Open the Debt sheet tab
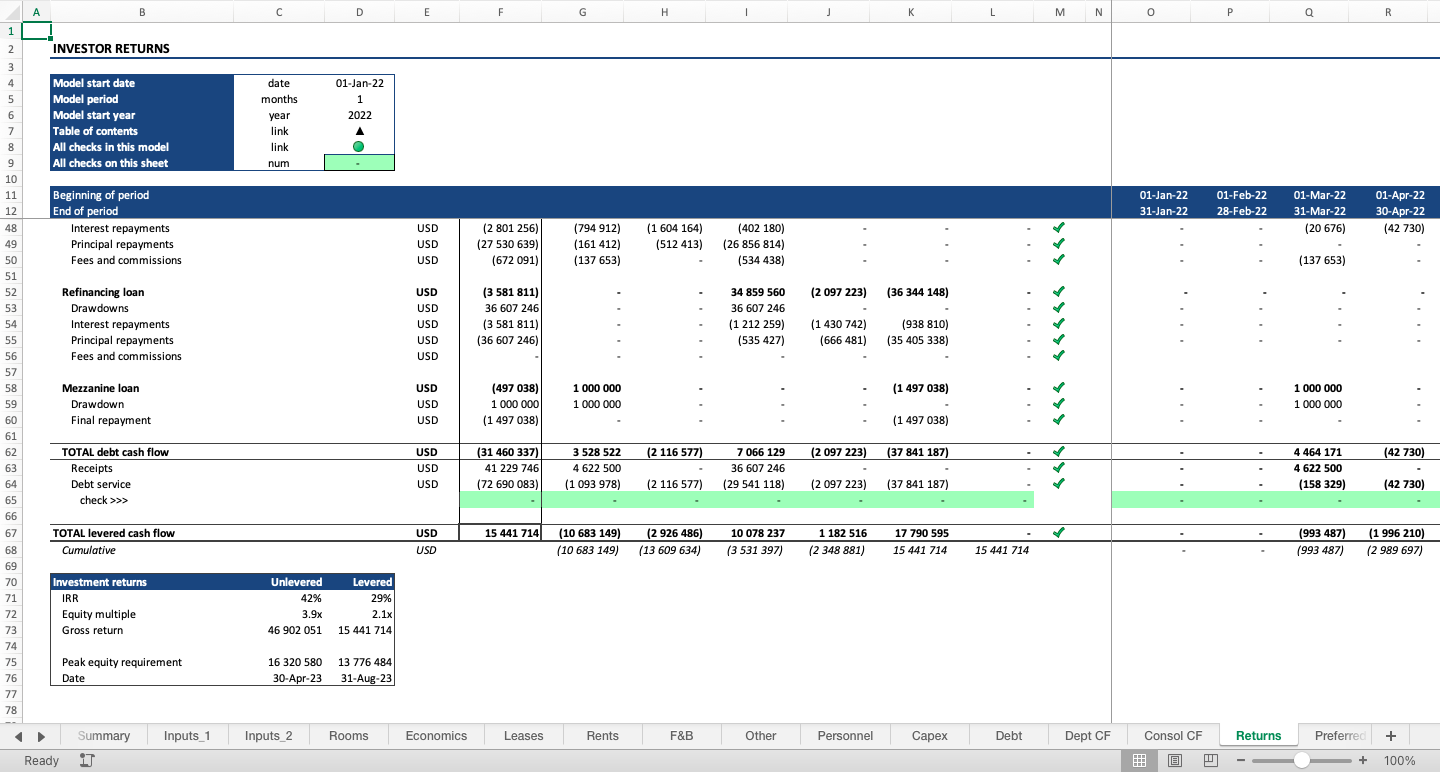Viewport: 1440px width, 772px height. (1008, 735)
